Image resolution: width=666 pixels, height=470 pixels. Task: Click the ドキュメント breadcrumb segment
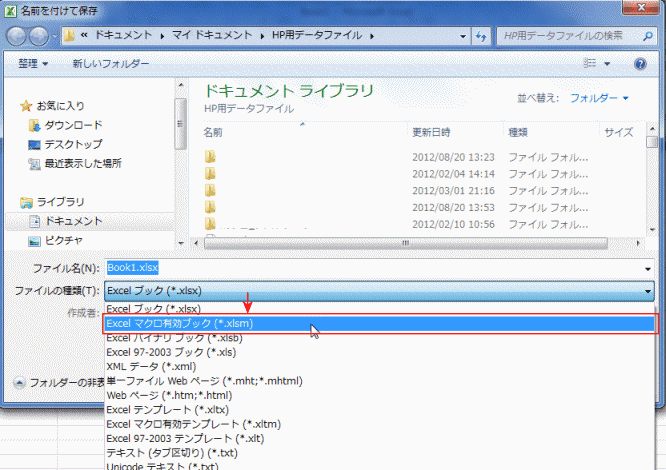tap(123, 35)
